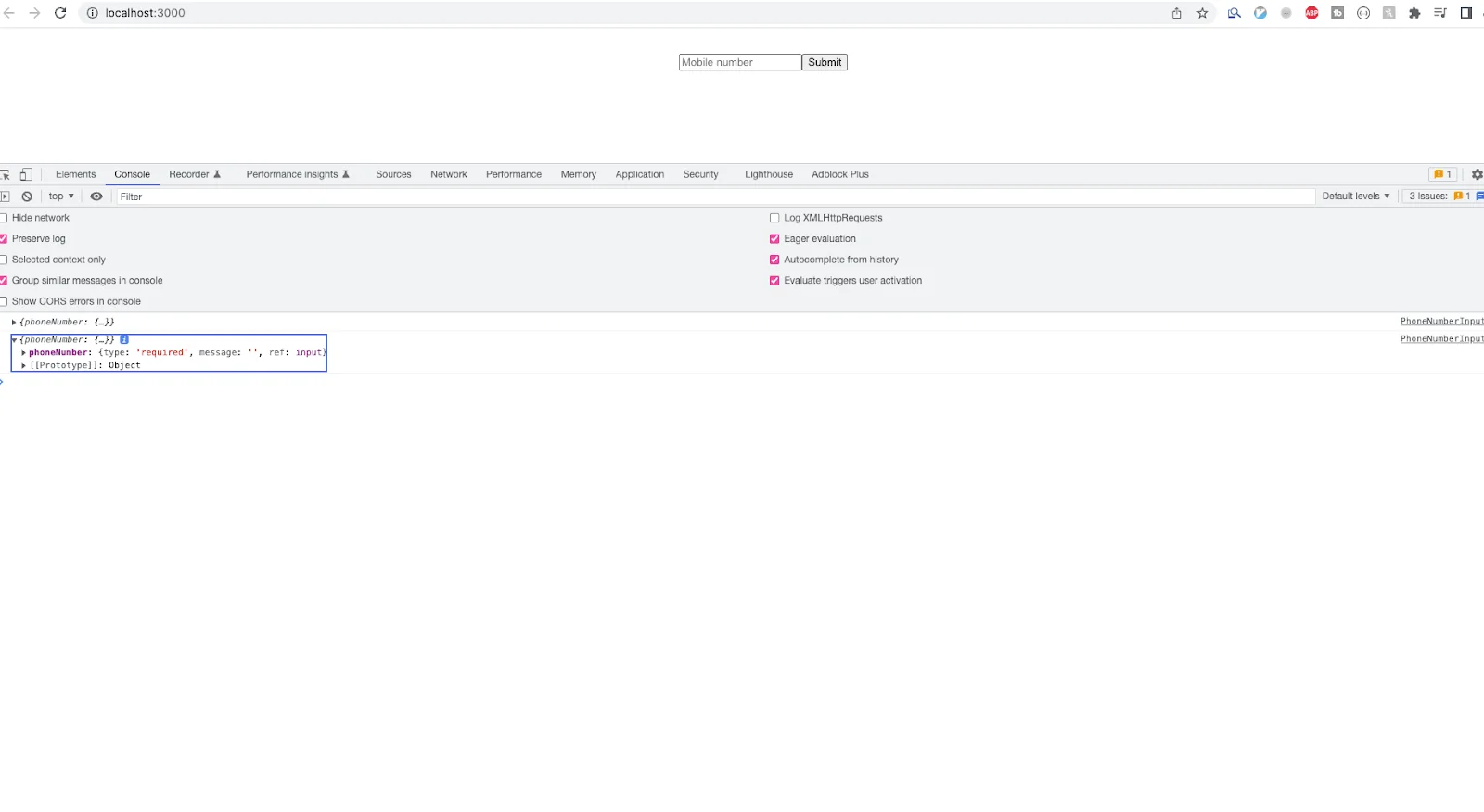
Task: Create a live expression with eye icon
Action: (96, 197)
